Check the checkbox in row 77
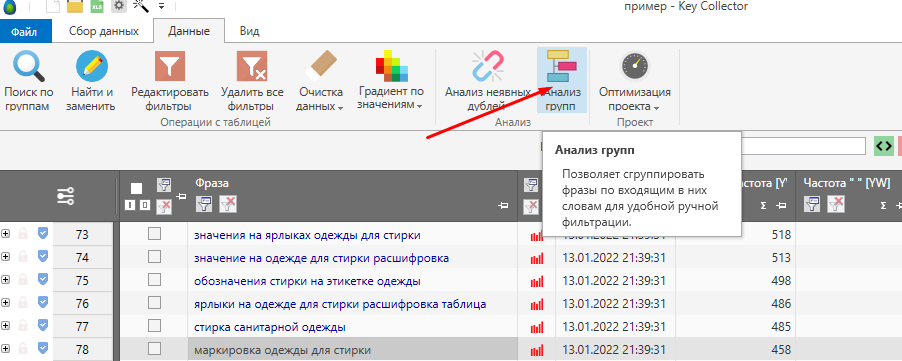This screenshot has height=361, width=902. click(x=154, y=325)
